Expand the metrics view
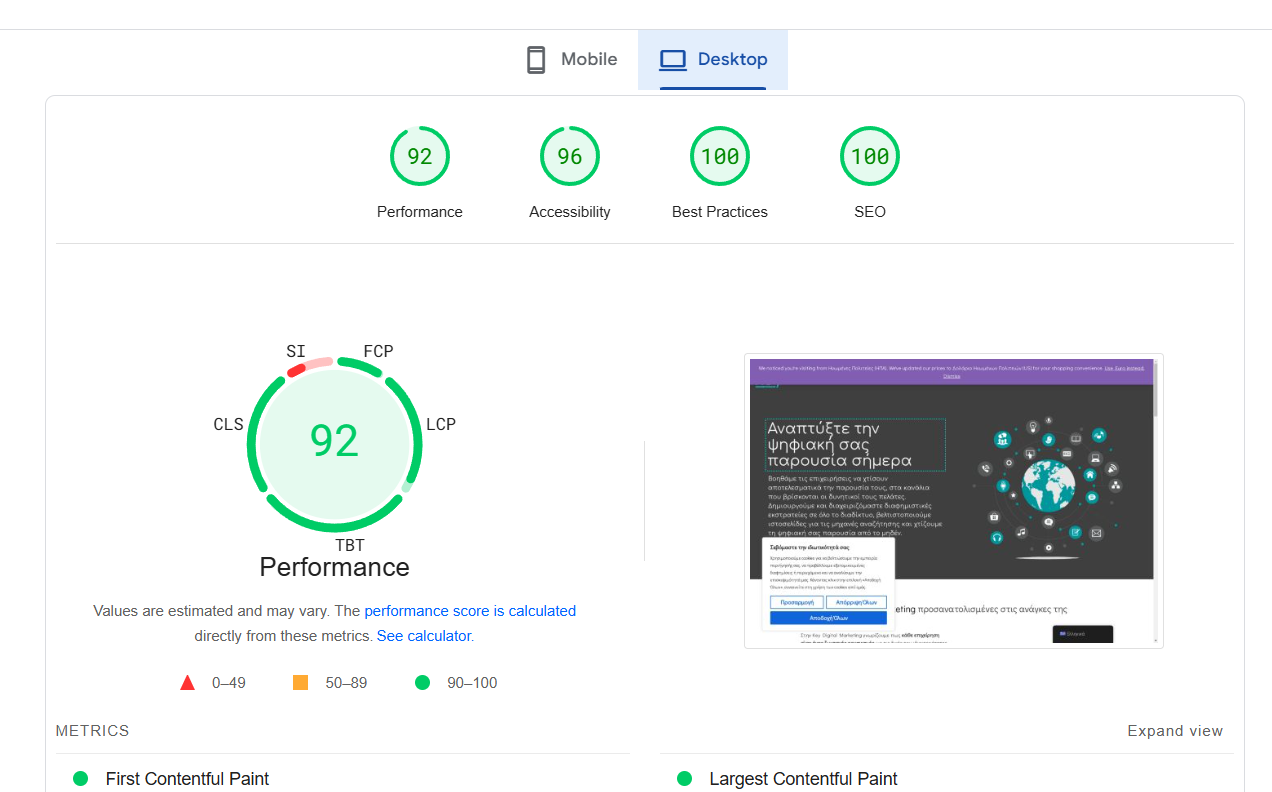 coord(1175,731)
